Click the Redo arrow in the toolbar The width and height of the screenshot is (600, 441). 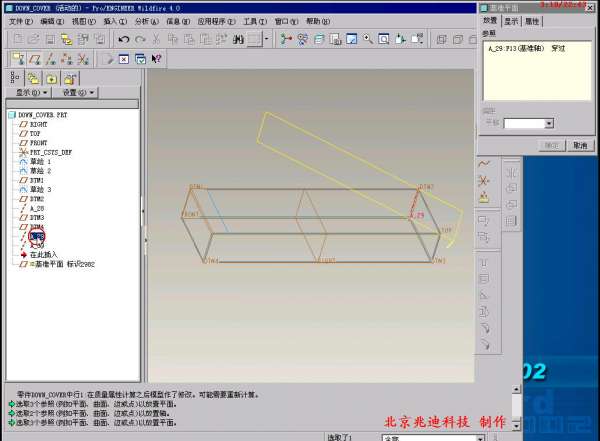point(138,39)
